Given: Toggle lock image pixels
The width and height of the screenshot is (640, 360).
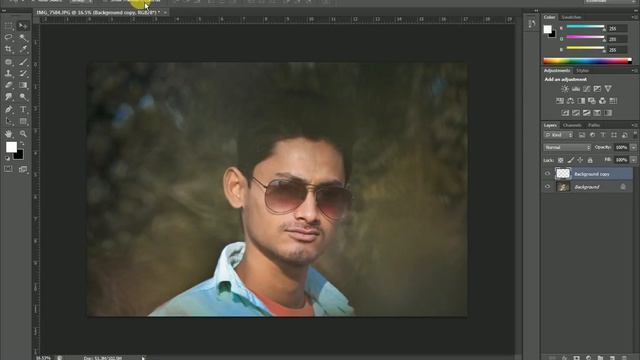Looking at the screenshot, I should pos(571,160).
